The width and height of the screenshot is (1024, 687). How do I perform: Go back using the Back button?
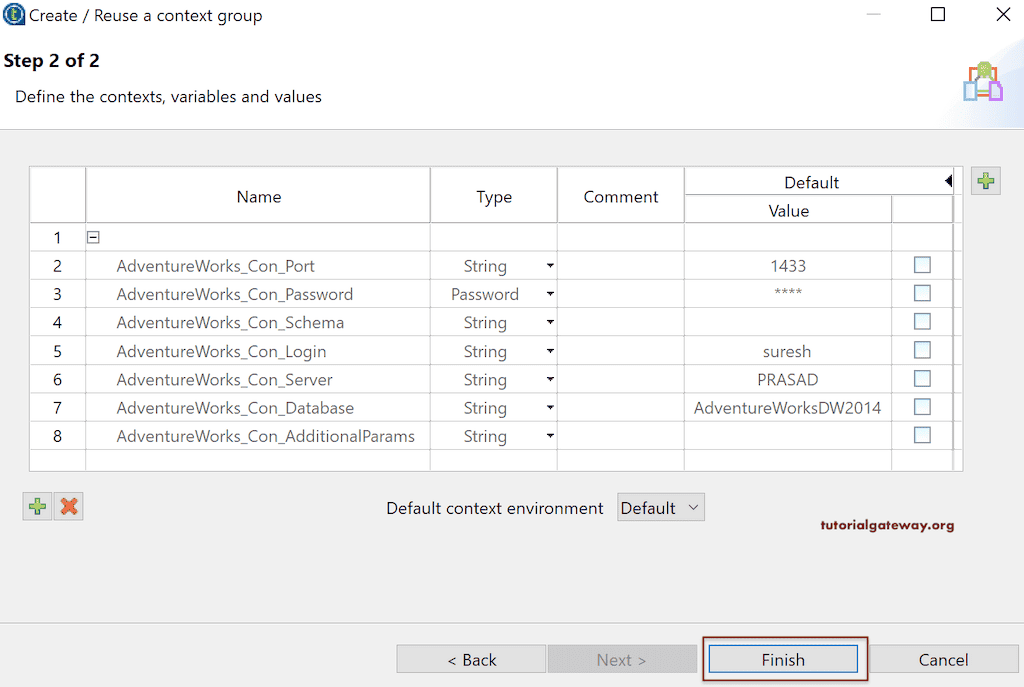[471, 660]
